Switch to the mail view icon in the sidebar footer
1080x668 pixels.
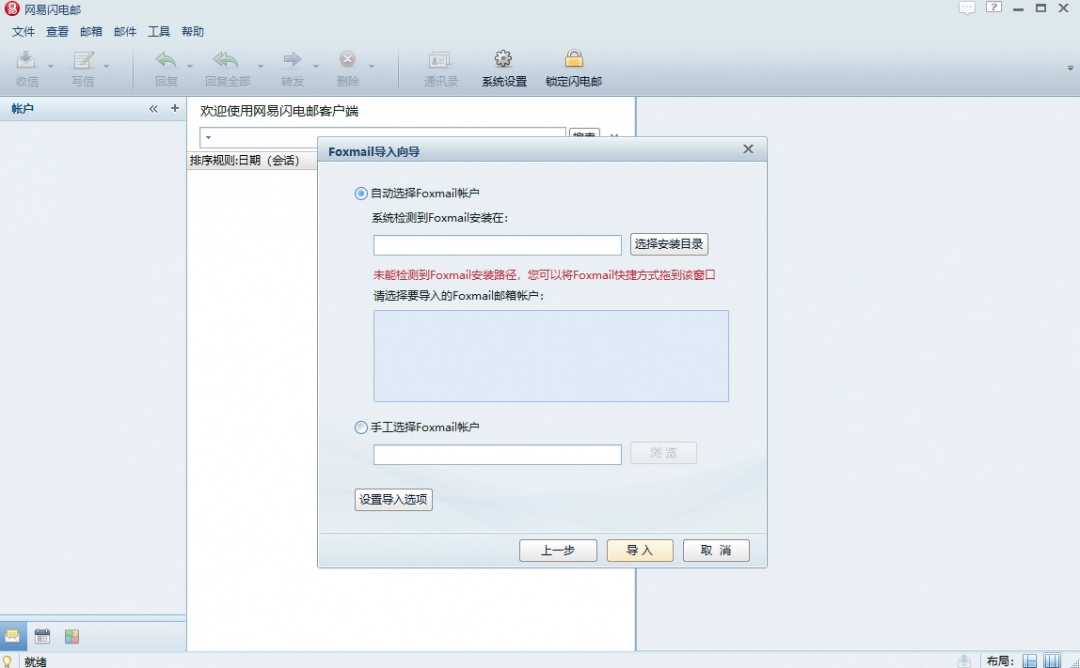pyautogui.click(x=12, y=636)
